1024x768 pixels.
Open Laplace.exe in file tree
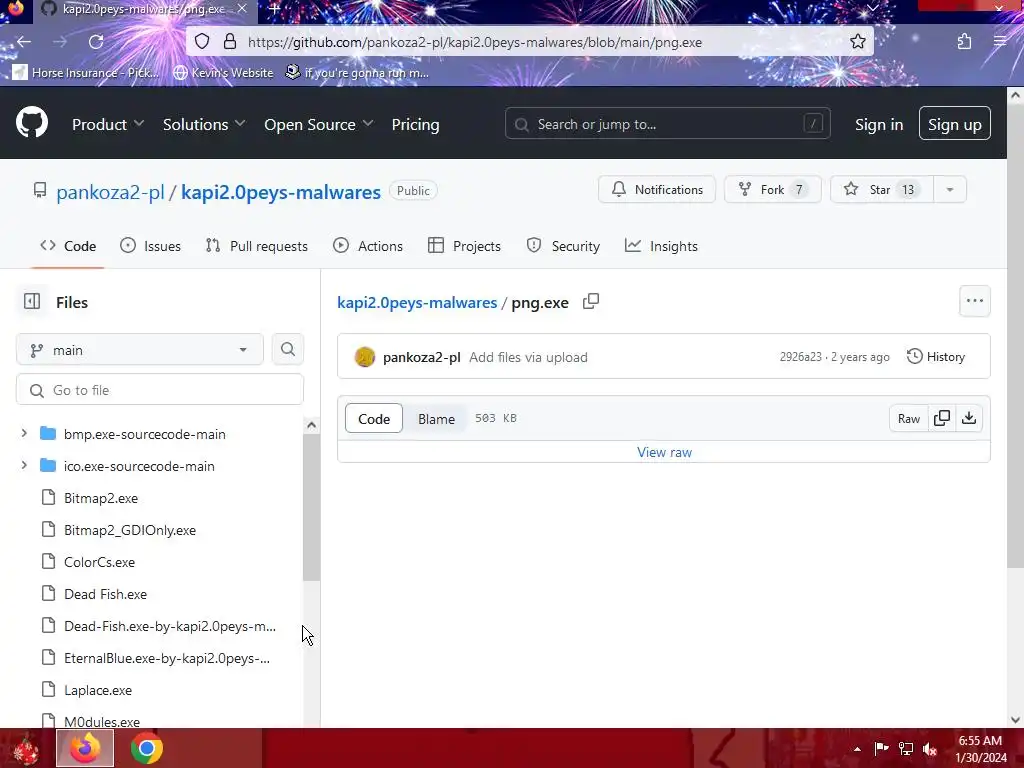pyautogui.click(x=97, y=690)
